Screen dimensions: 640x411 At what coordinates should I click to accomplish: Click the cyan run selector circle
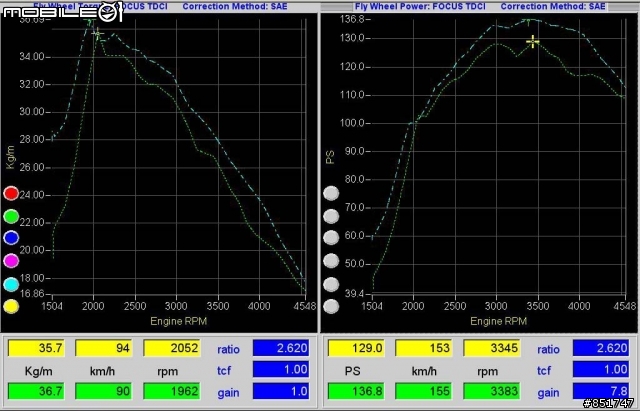11,284
